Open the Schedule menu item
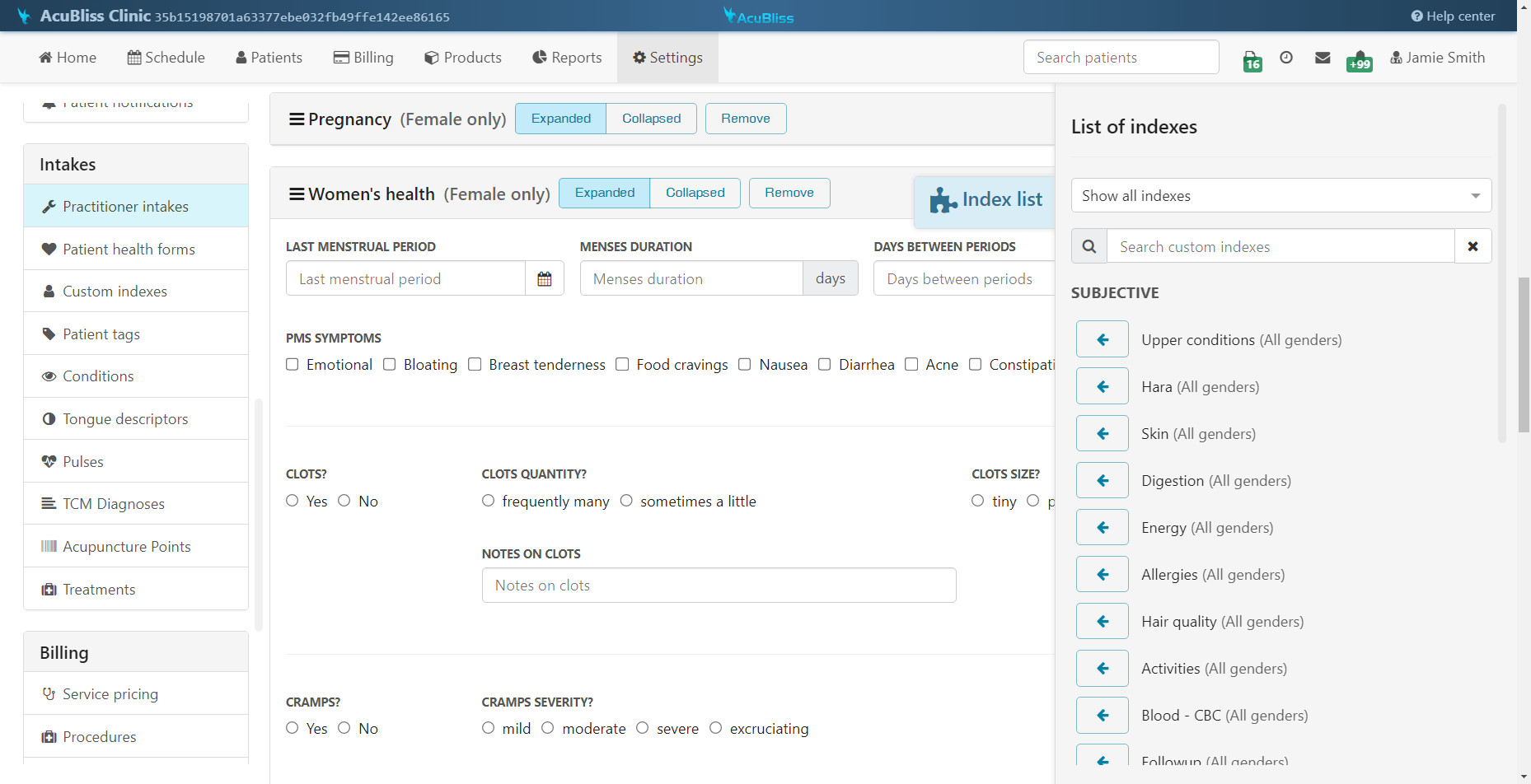This screenshot has width=1531, height=784. point(166,58)
